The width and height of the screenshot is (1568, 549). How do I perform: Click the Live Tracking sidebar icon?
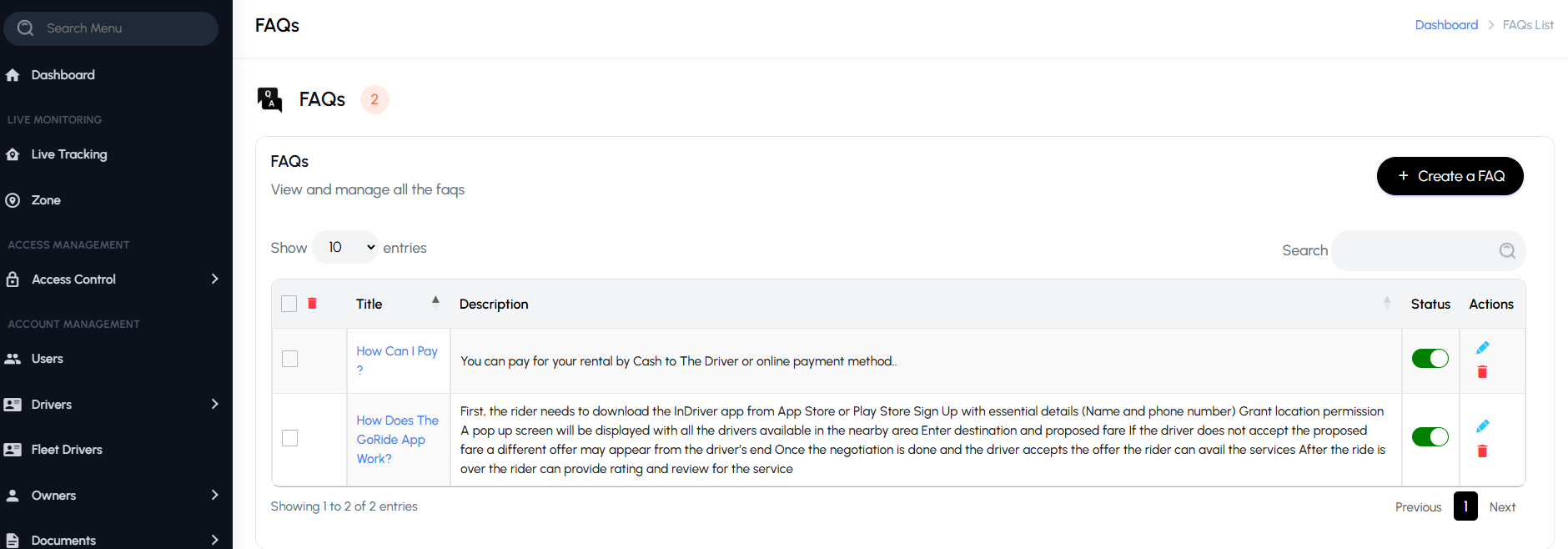(13, 154)
